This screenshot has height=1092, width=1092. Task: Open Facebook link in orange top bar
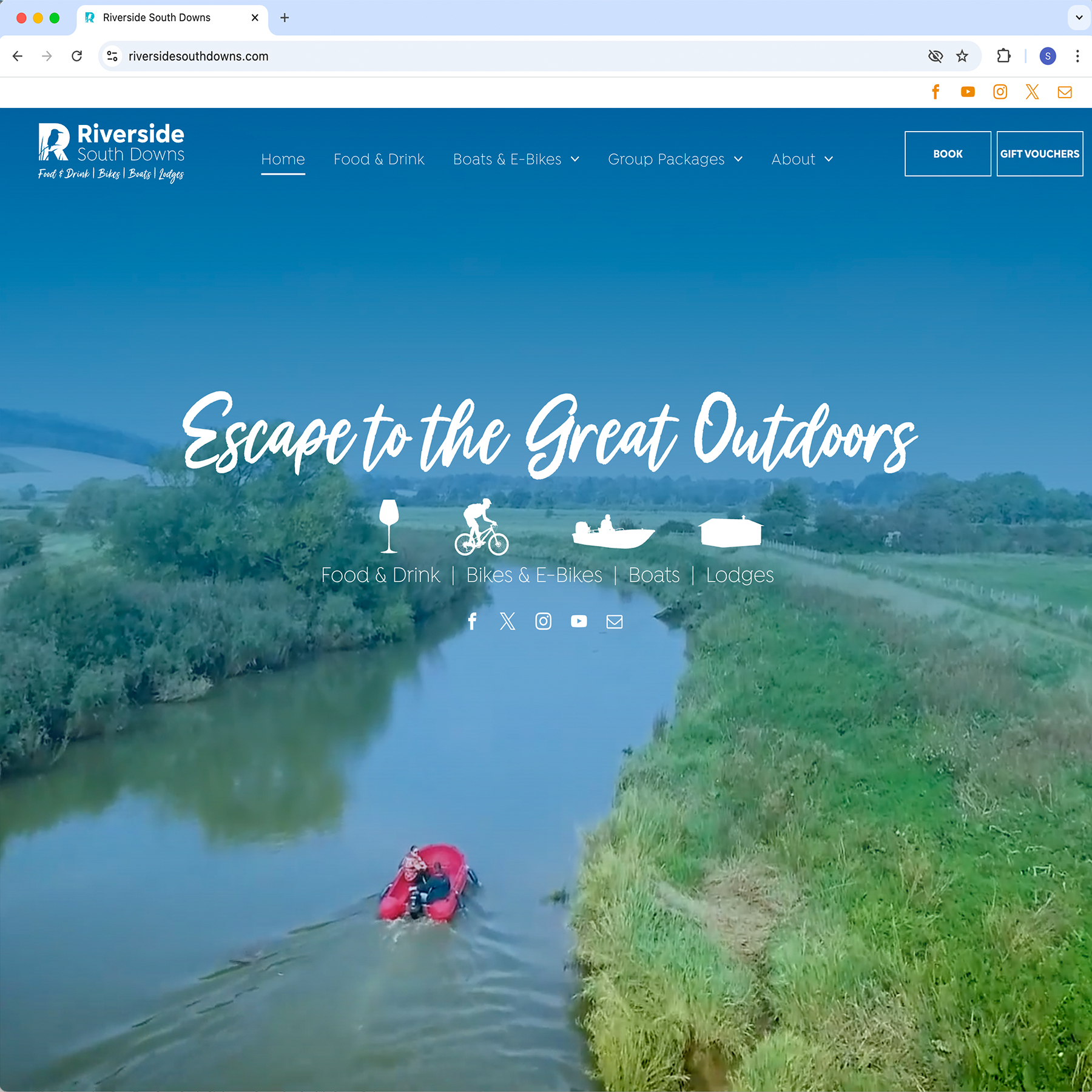point(935,92)
